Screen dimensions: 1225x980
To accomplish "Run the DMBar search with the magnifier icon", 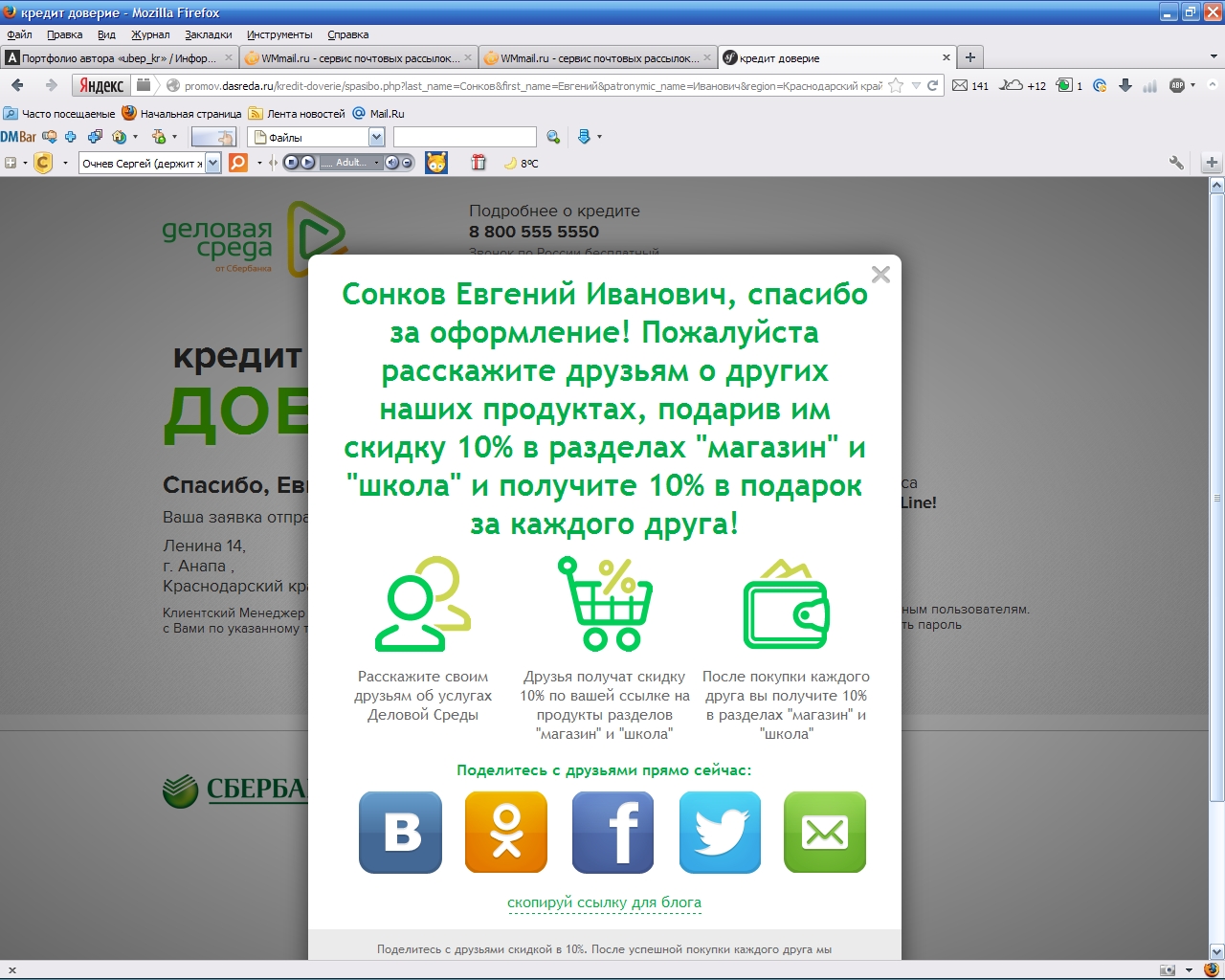I will pos(552,137).
